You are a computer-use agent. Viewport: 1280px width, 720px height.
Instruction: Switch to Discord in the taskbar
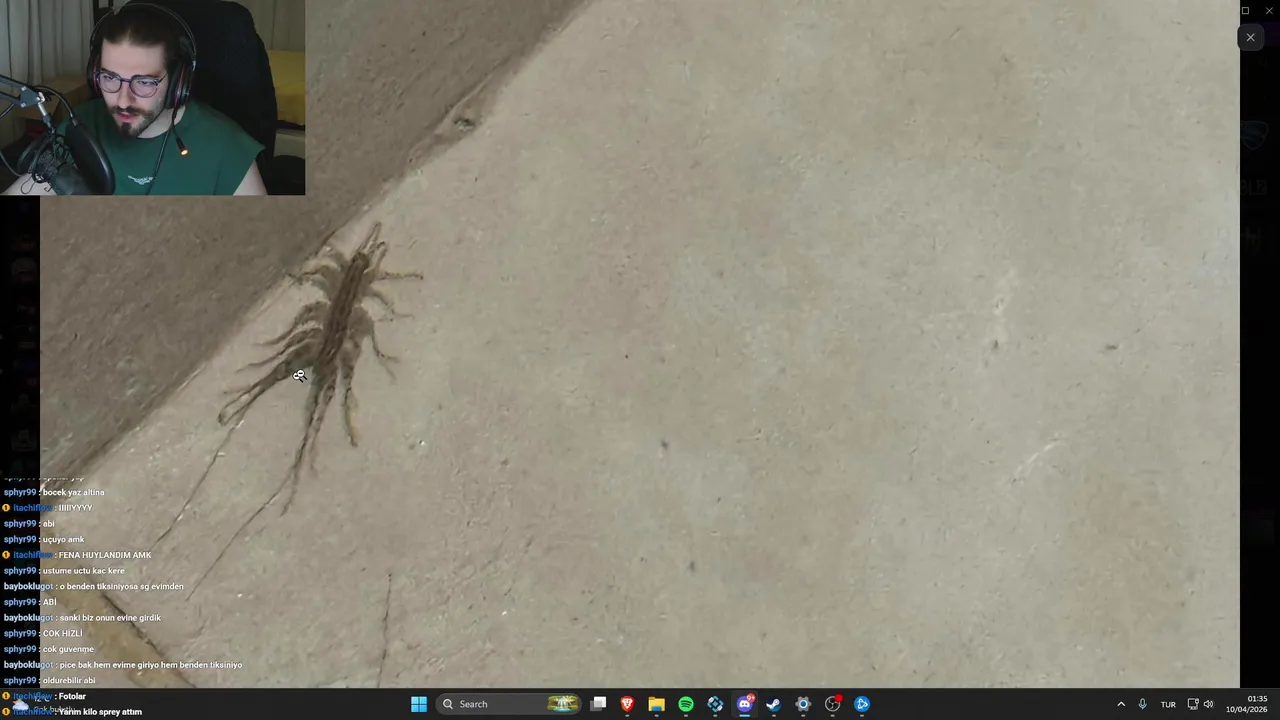pos(744,704)
